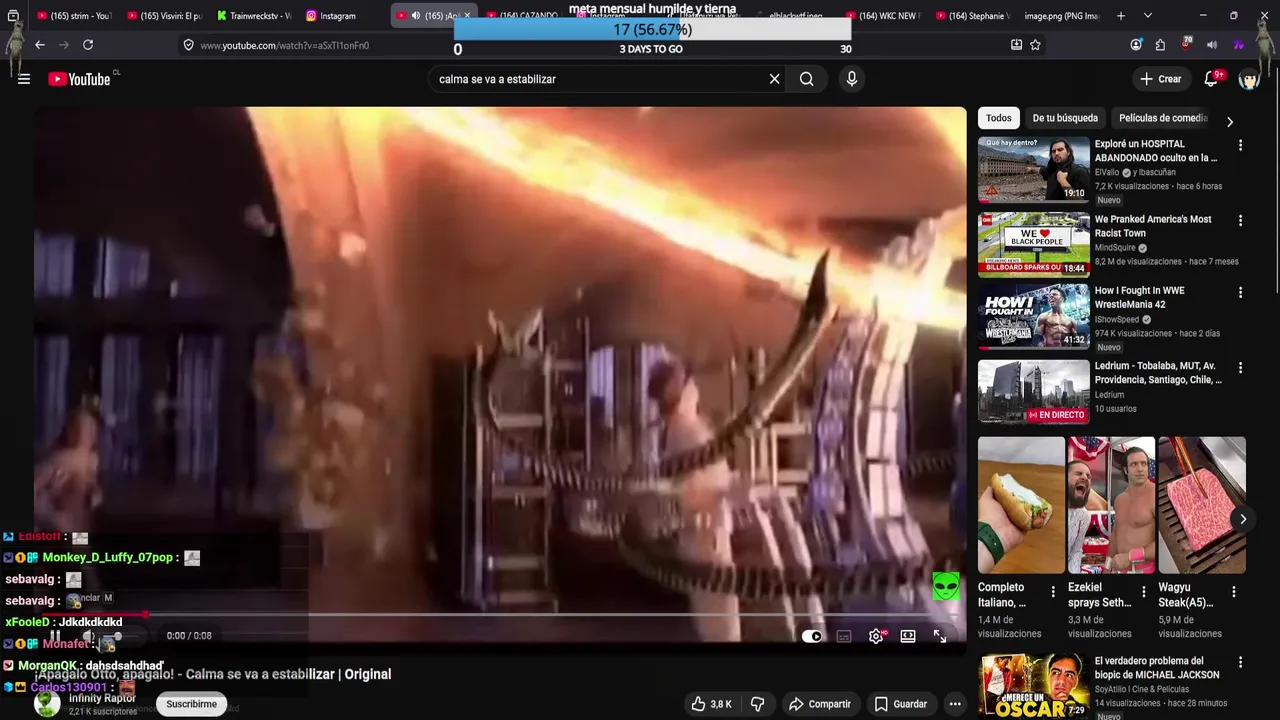Open the Infinity Raptor channel avatar

coord(47,704)
